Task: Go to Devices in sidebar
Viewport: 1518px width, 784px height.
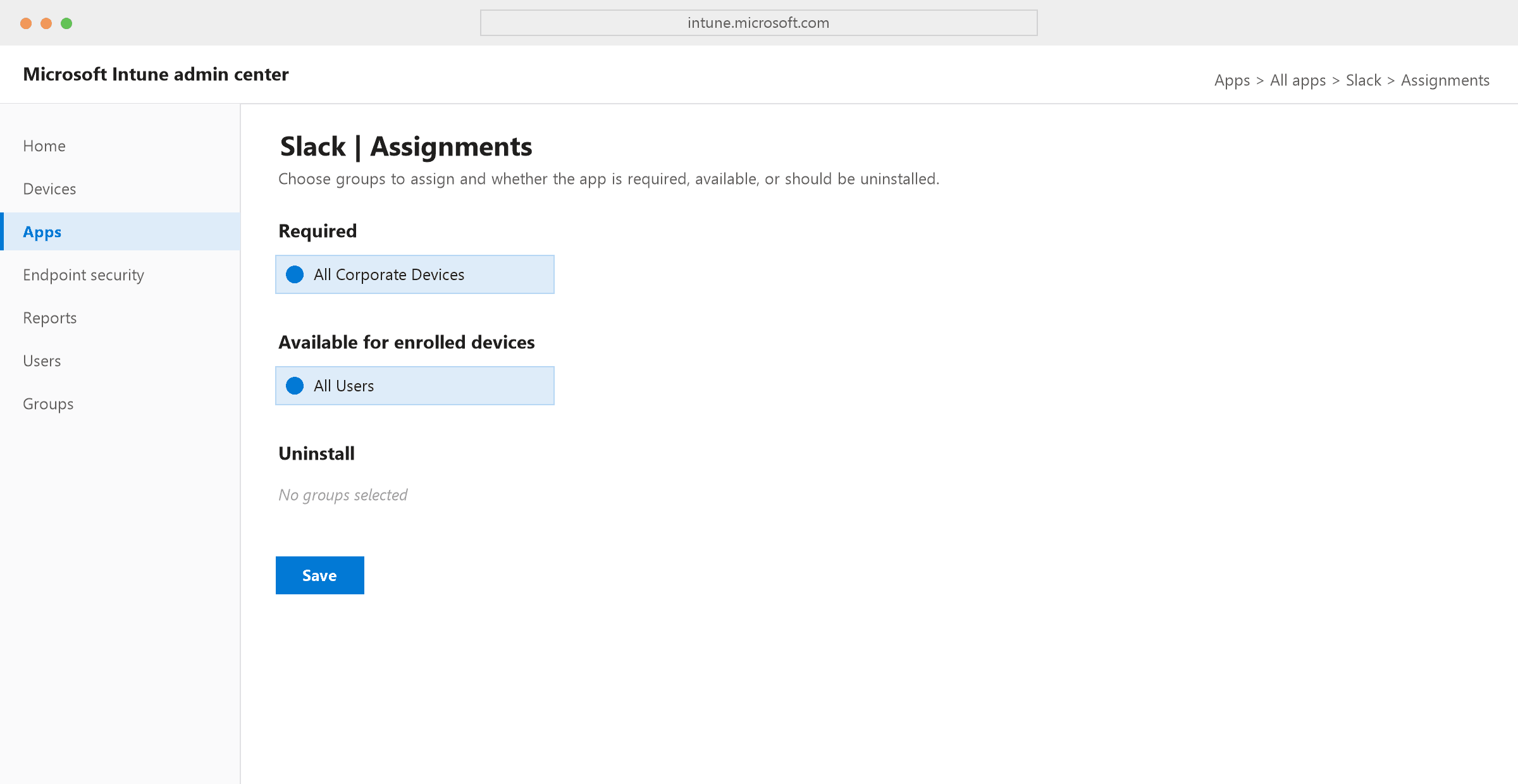Action: pyautogui.click(x=120, y=189)
